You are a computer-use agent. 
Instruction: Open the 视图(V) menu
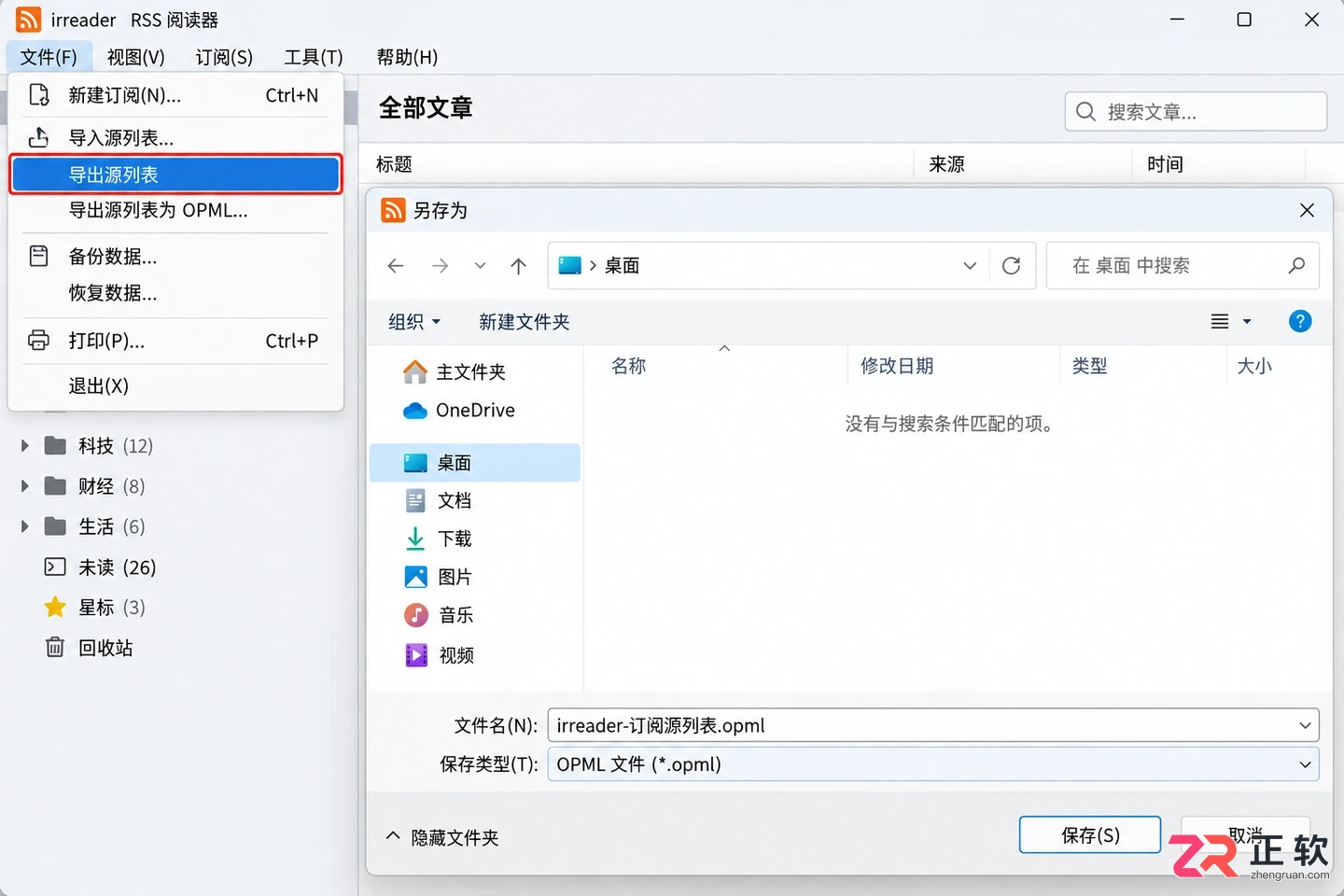[135, 57]
